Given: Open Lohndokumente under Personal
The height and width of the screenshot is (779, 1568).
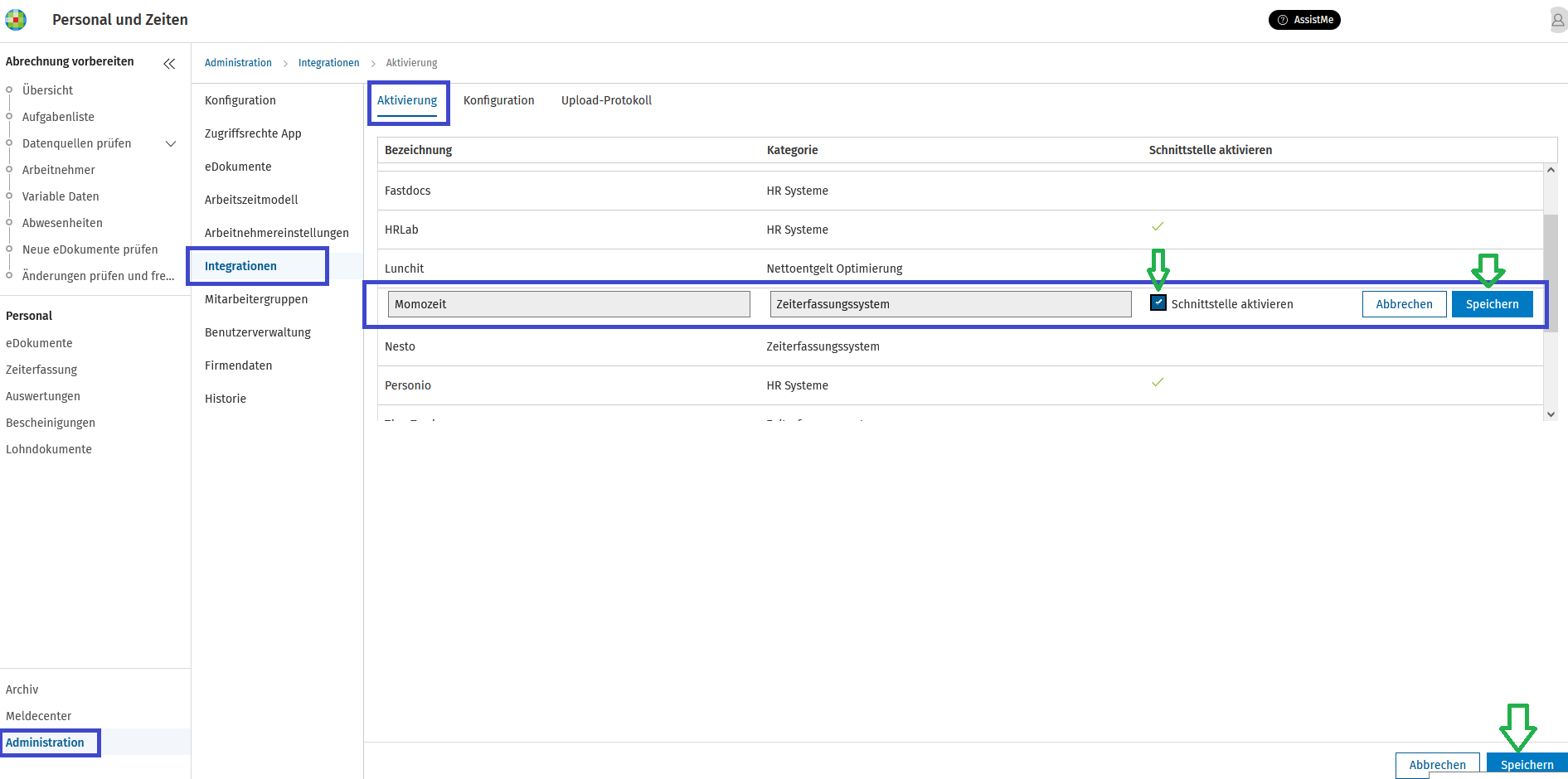Looking at the screenshot, I should coord(49,449).
